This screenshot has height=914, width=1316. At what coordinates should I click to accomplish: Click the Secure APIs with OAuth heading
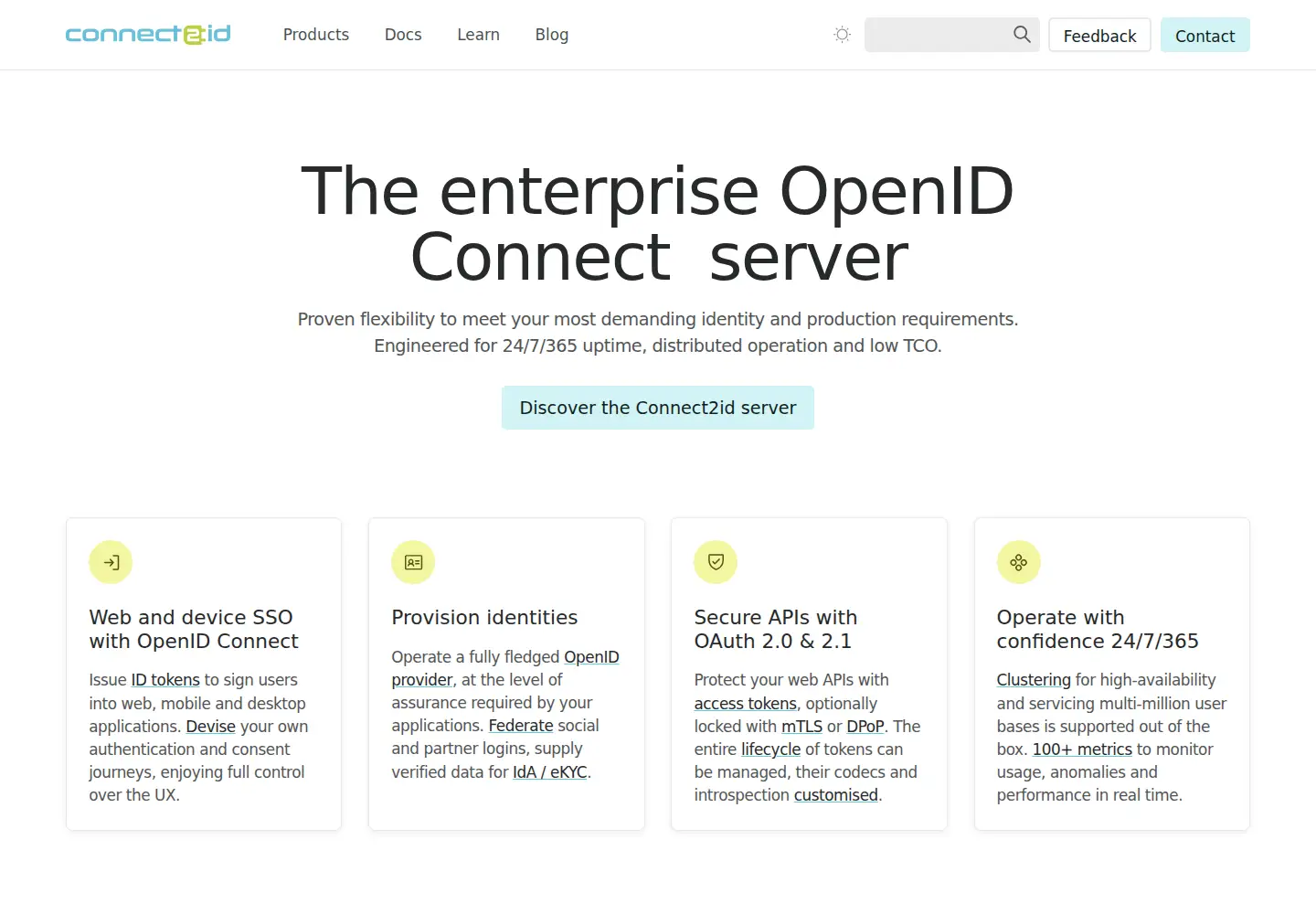coord(775,629)
